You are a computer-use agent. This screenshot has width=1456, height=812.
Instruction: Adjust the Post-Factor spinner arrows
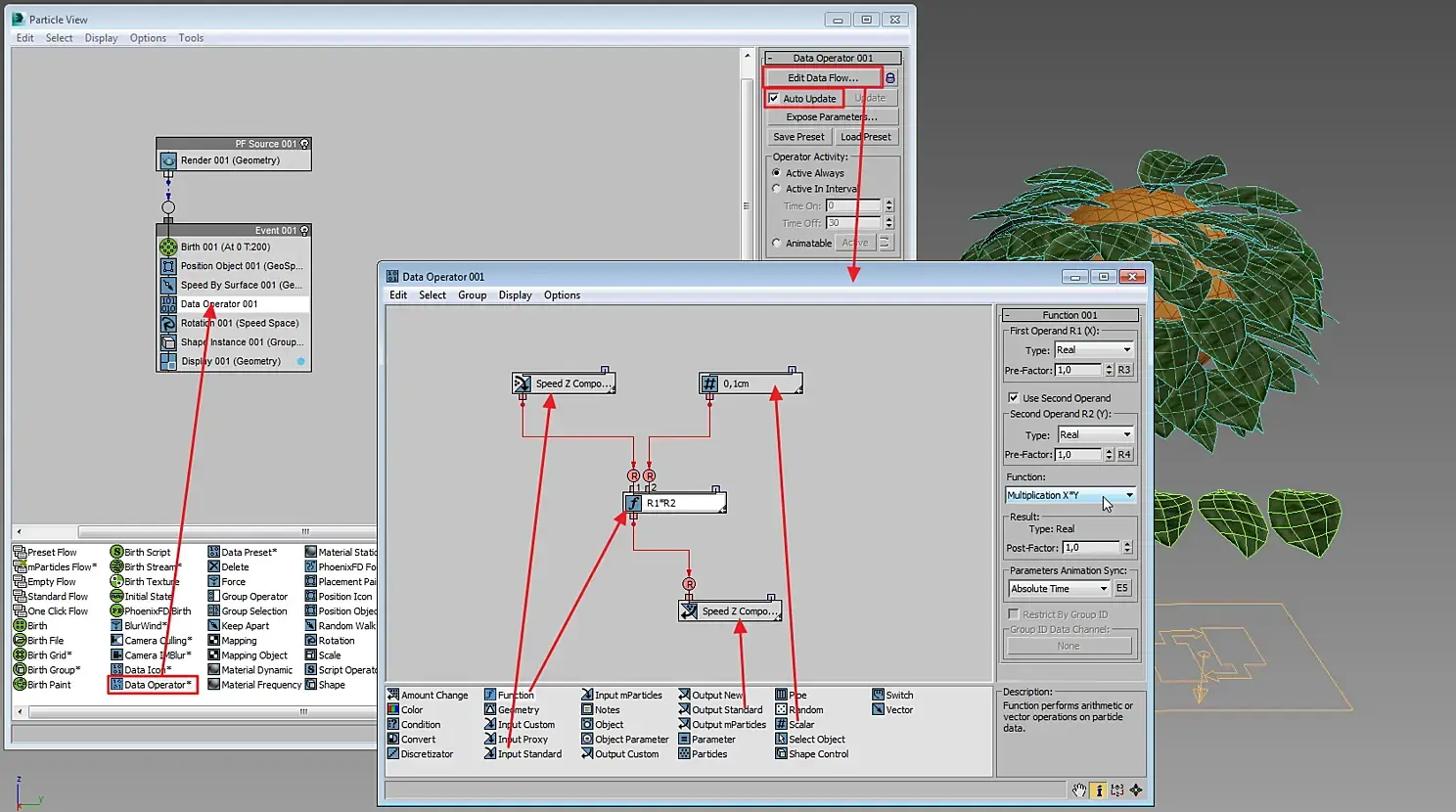coord(1127,548)
